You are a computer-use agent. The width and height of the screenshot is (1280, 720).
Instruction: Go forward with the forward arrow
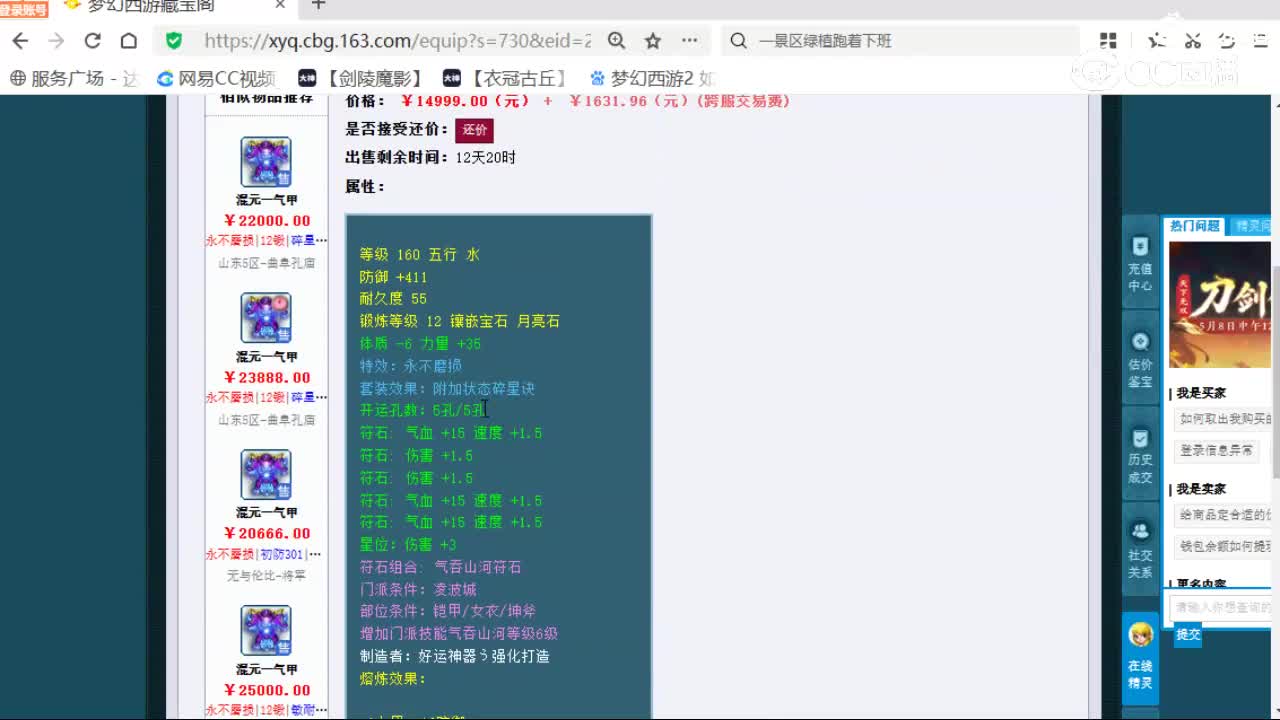point(56,41)
